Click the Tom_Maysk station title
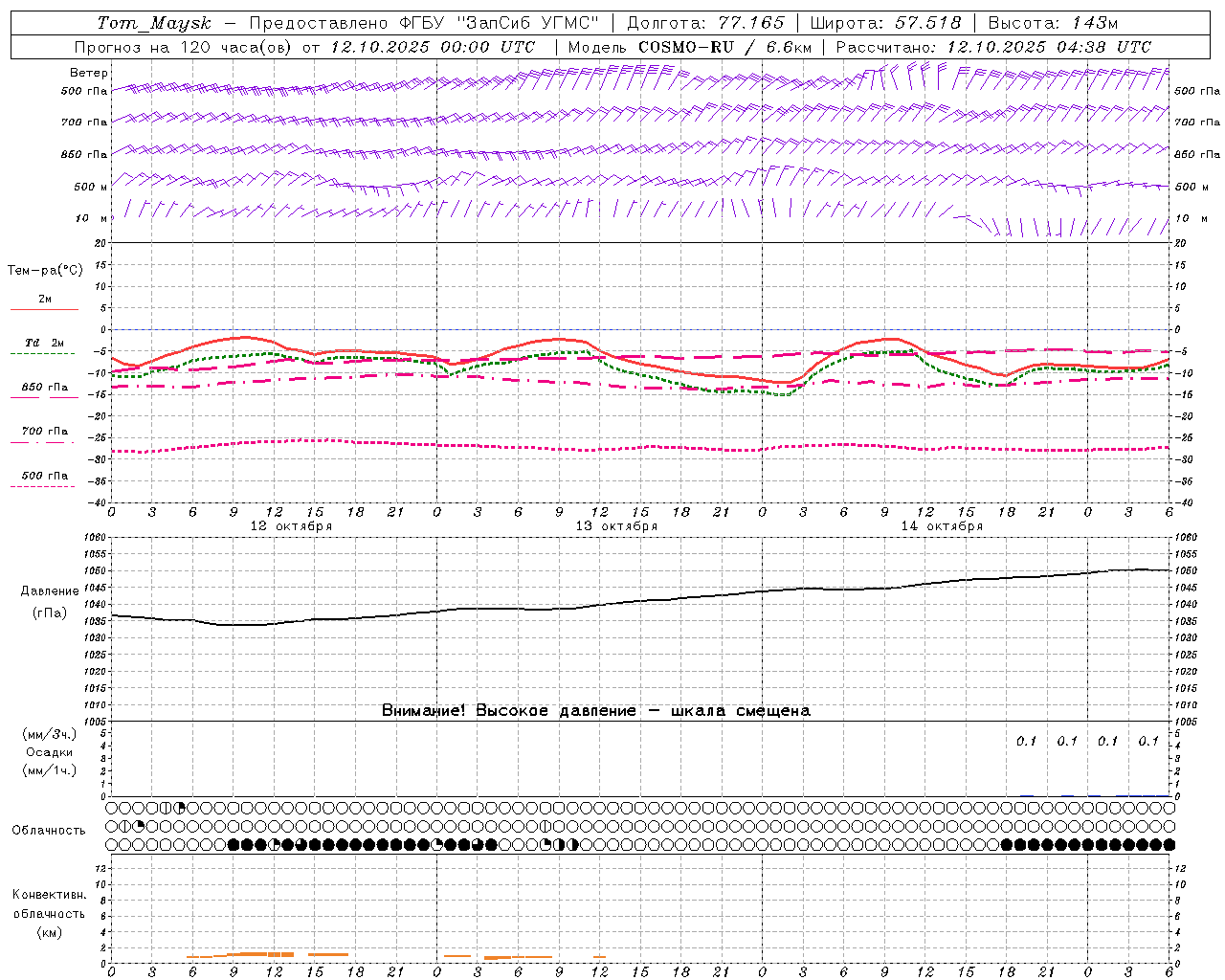 pyautogui.click(x=154, y=23)
